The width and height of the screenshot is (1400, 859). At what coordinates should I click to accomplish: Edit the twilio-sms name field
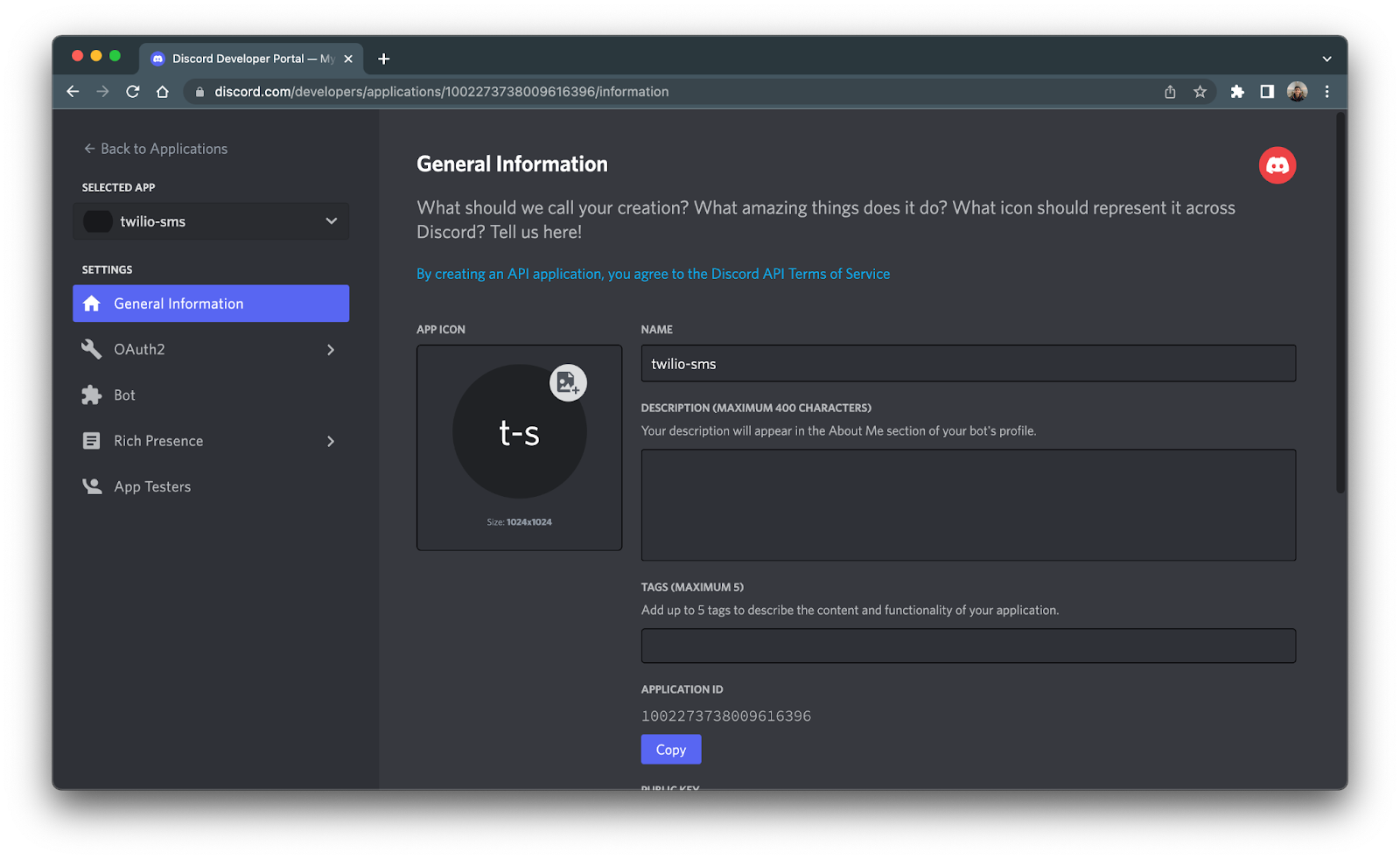tap(969, 364)
